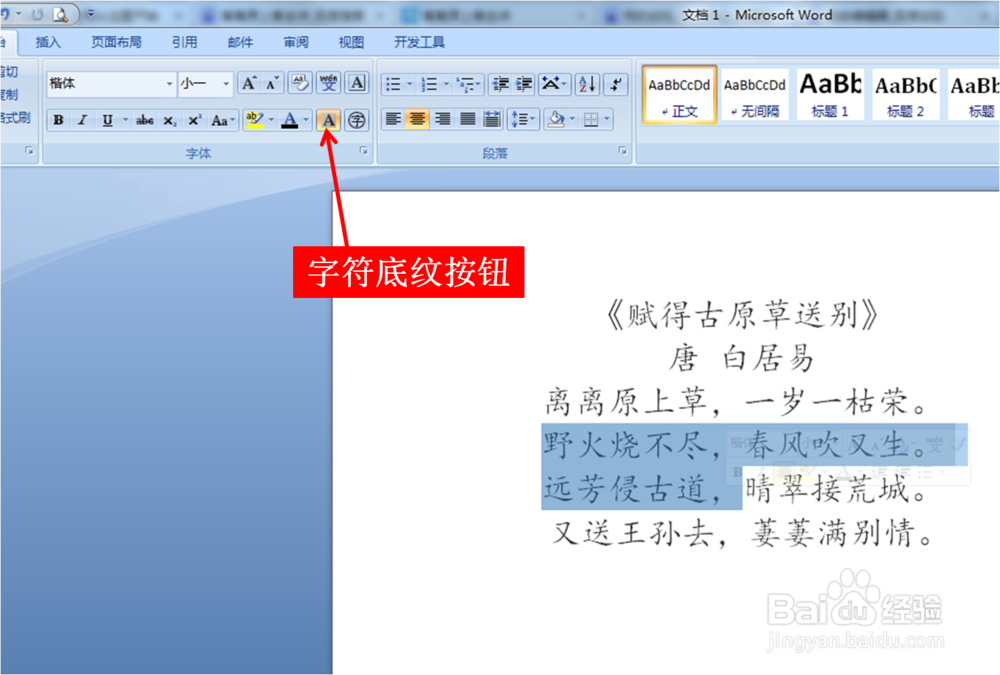Open the pinyin guide icon
The width and height of the screenshot is (1000, 675).
328,83
